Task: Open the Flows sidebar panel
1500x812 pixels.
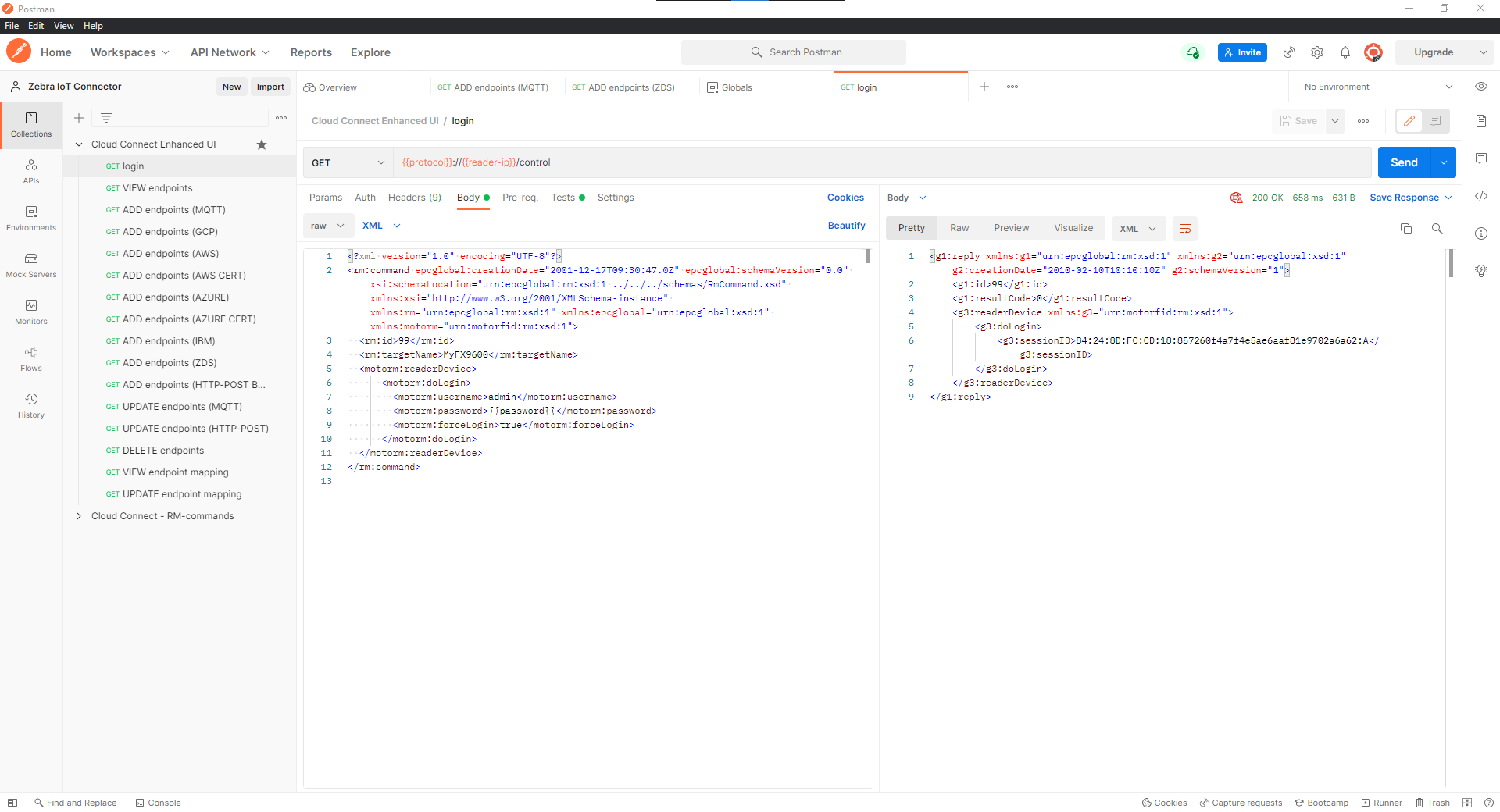Action: [x=31, y=358]
